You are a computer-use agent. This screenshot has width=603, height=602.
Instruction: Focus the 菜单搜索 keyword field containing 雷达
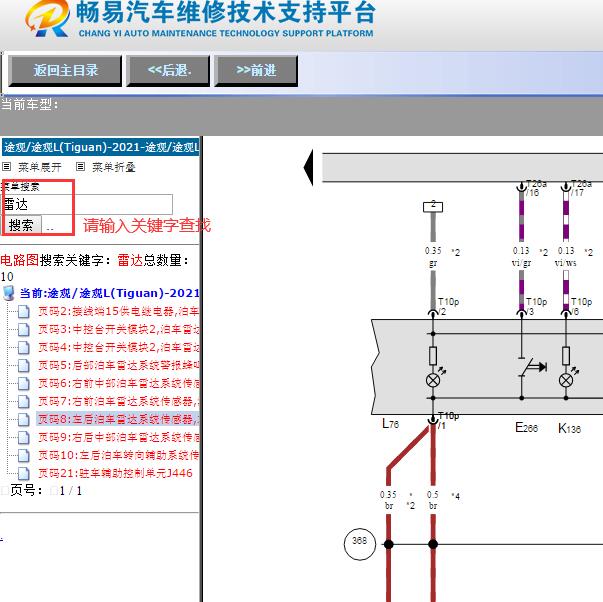click(88, 204)
